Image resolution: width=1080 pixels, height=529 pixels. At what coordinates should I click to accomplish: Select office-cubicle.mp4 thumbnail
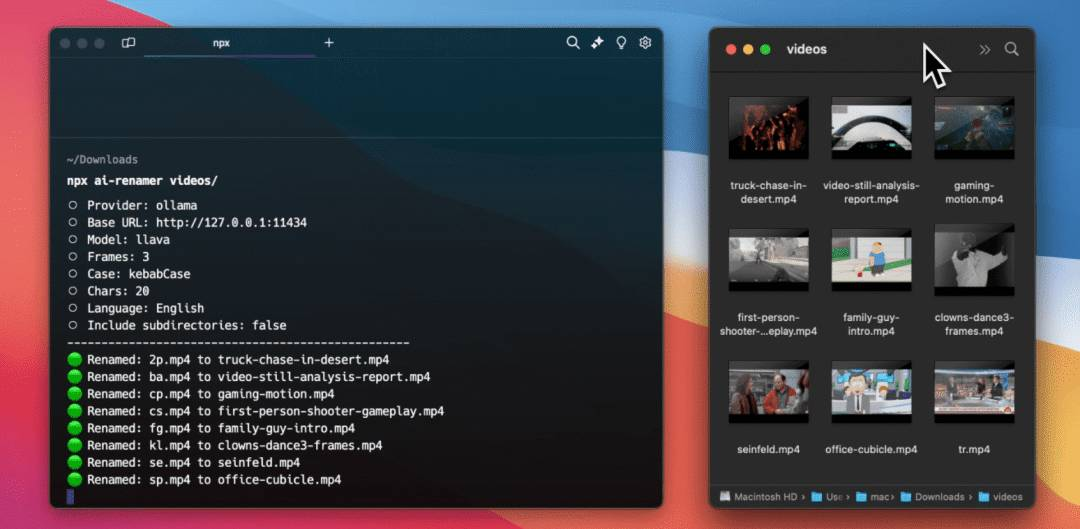tap(871, 391)
